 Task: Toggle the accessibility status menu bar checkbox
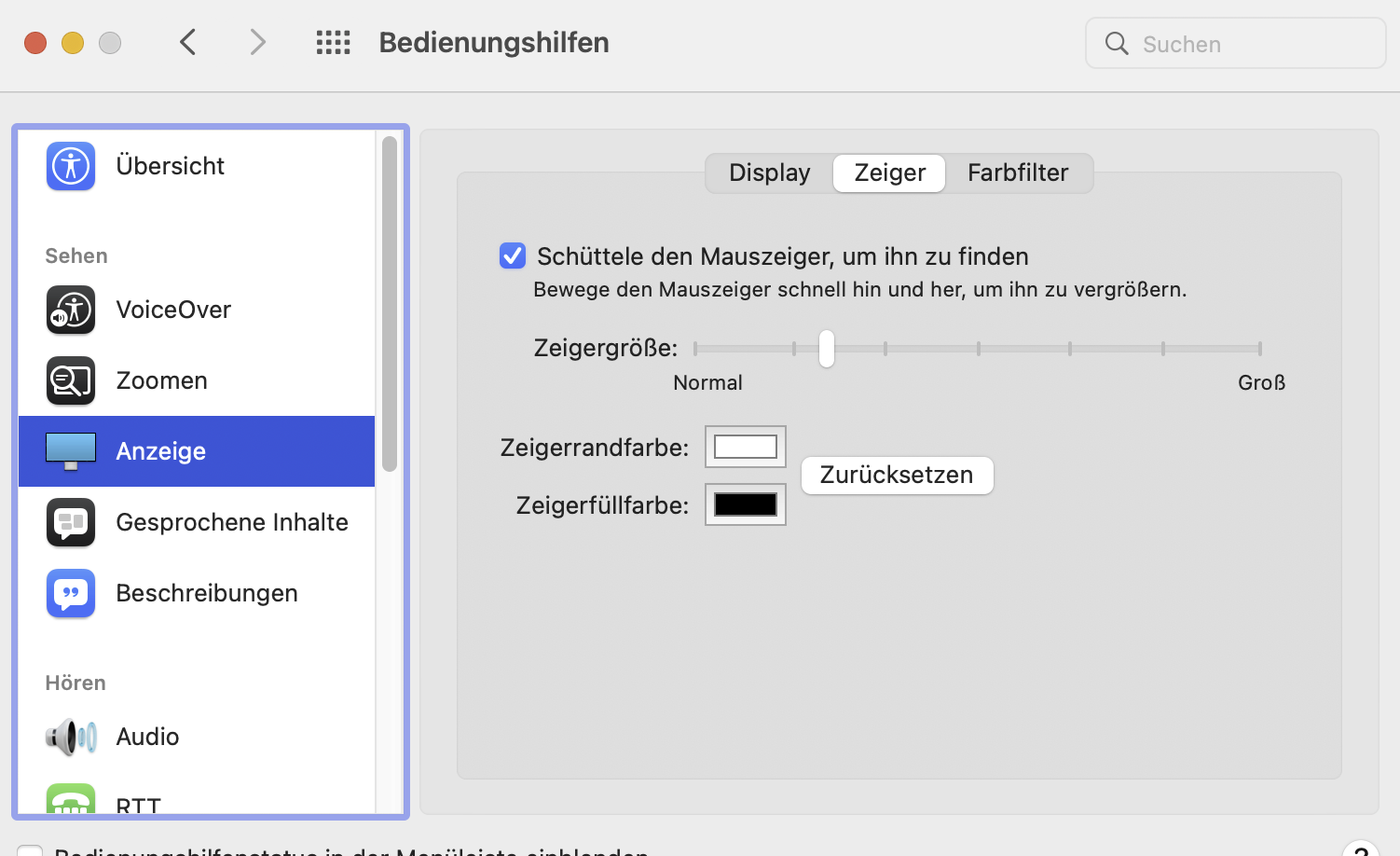point(30,849)
